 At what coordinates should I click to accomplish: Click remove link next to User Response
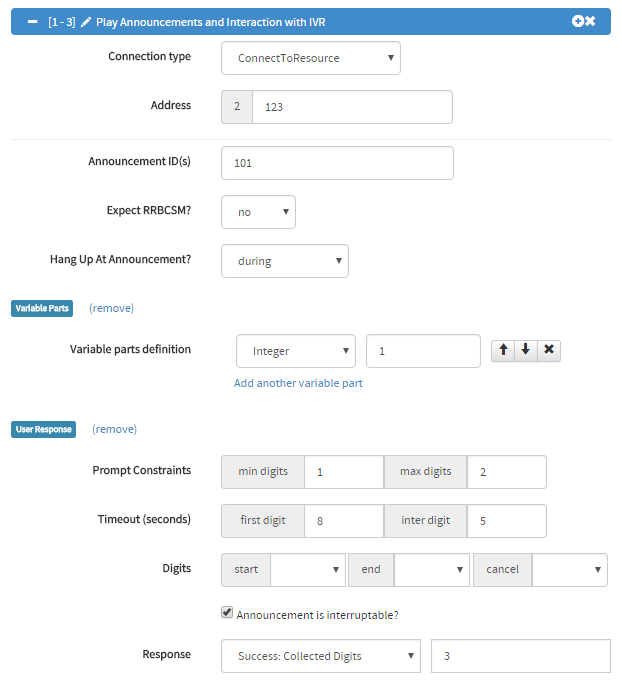(114, 429)
